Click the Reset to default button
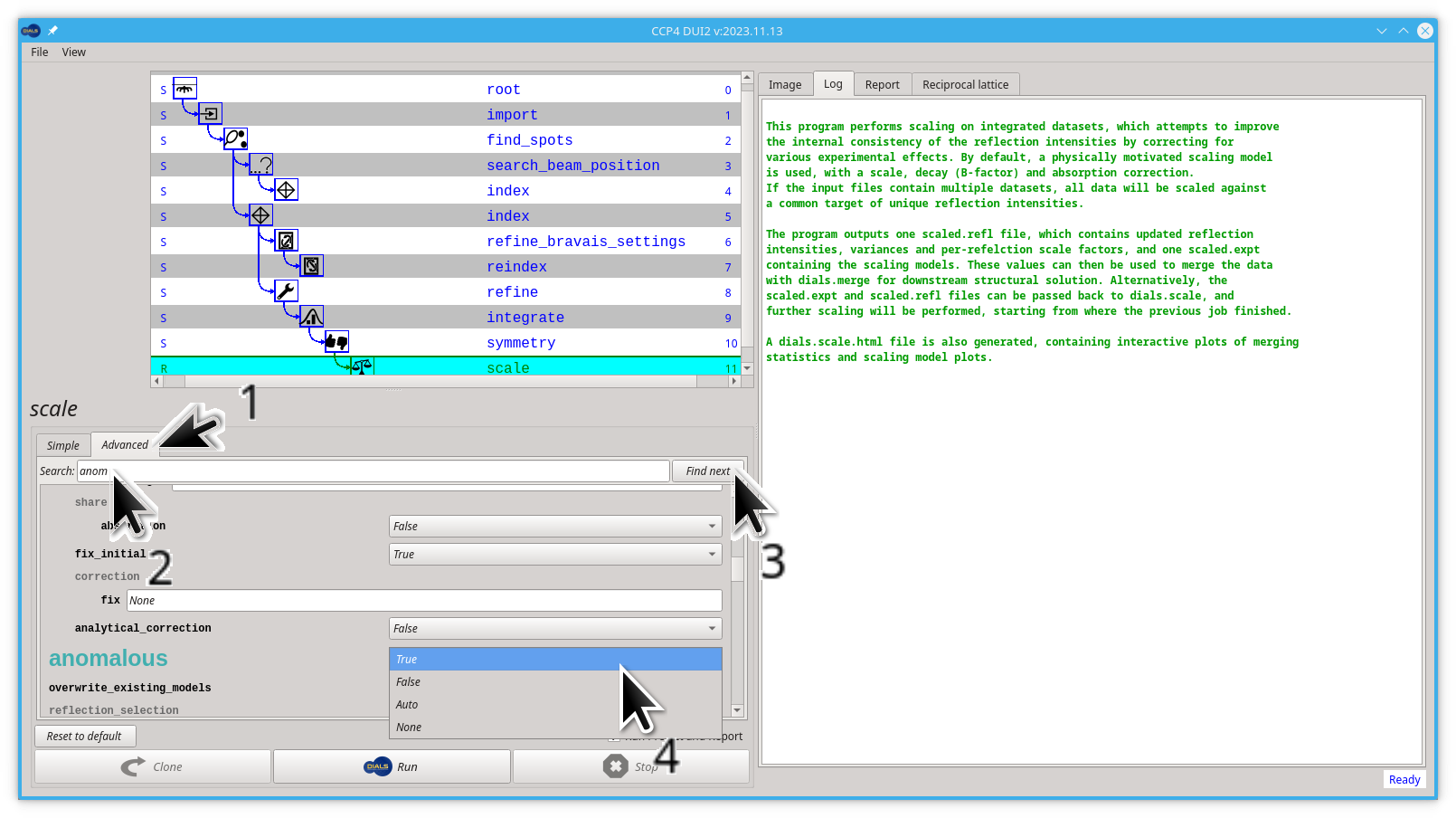The image size is (1456, 818). click(x=84, y=737)
